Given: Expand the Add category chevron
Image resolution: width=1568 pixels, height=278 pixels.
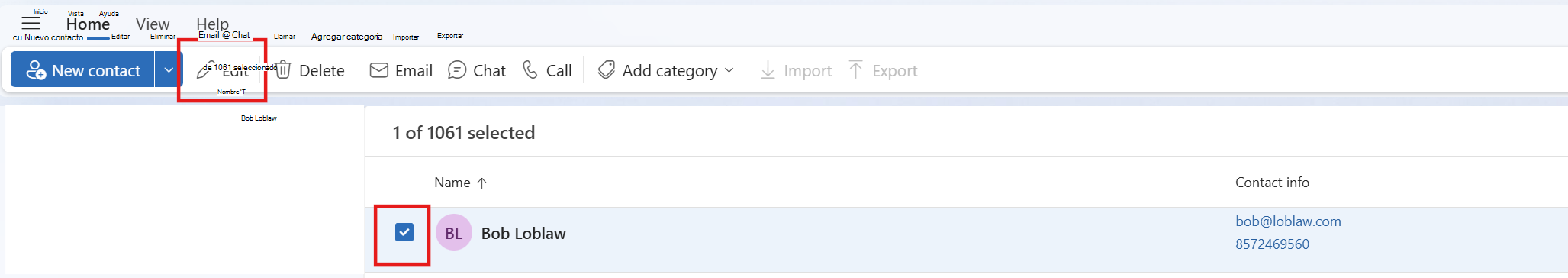Looking at the screenshot, I should 729,70.
